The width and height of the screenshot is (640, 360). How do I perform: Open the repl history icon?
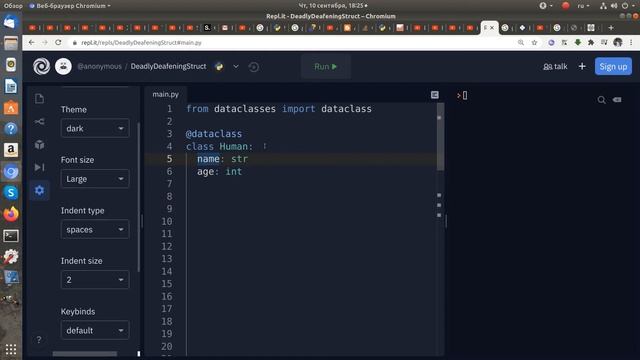point(253,67)
